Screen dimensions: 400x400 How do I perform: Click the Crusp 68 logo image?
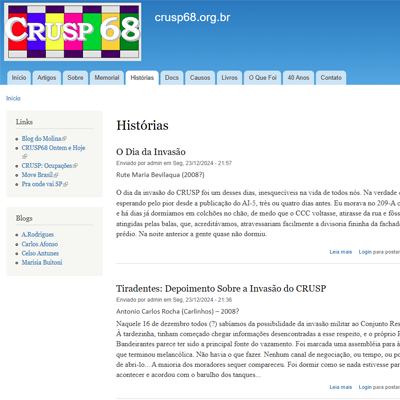click(x=73, y=32)
